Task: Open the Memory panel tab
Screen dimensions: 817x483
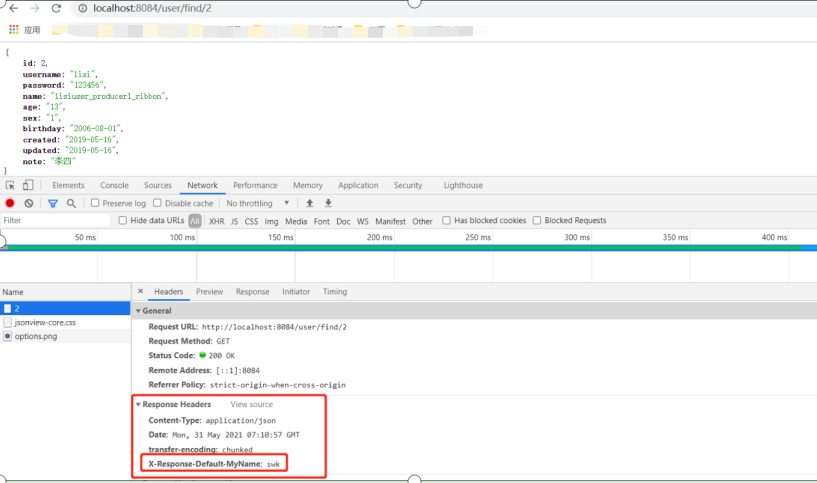Action: (308, 185)
